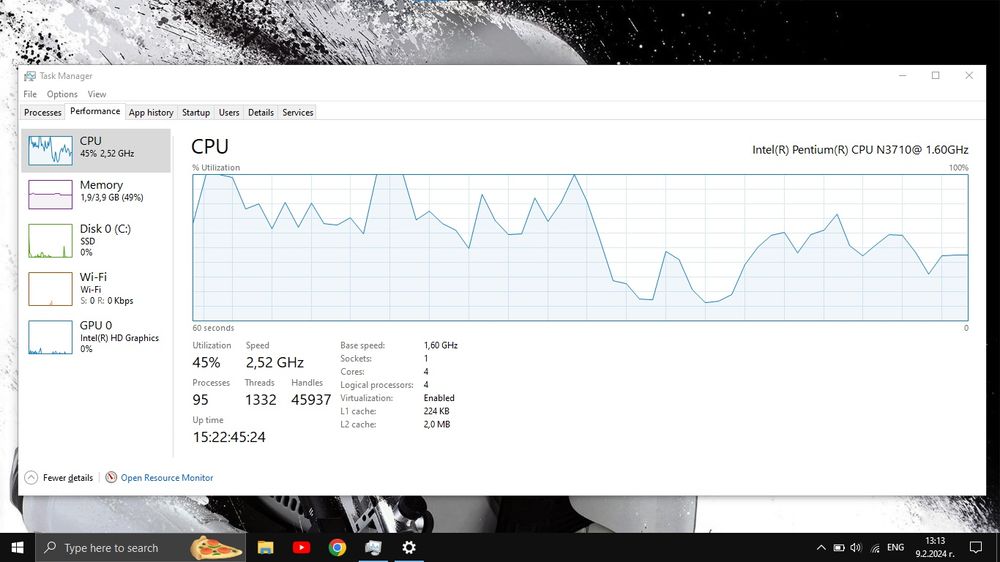1000x562 pixels.
Task: Click the Fewer details chevron icon
Action: 31,477
